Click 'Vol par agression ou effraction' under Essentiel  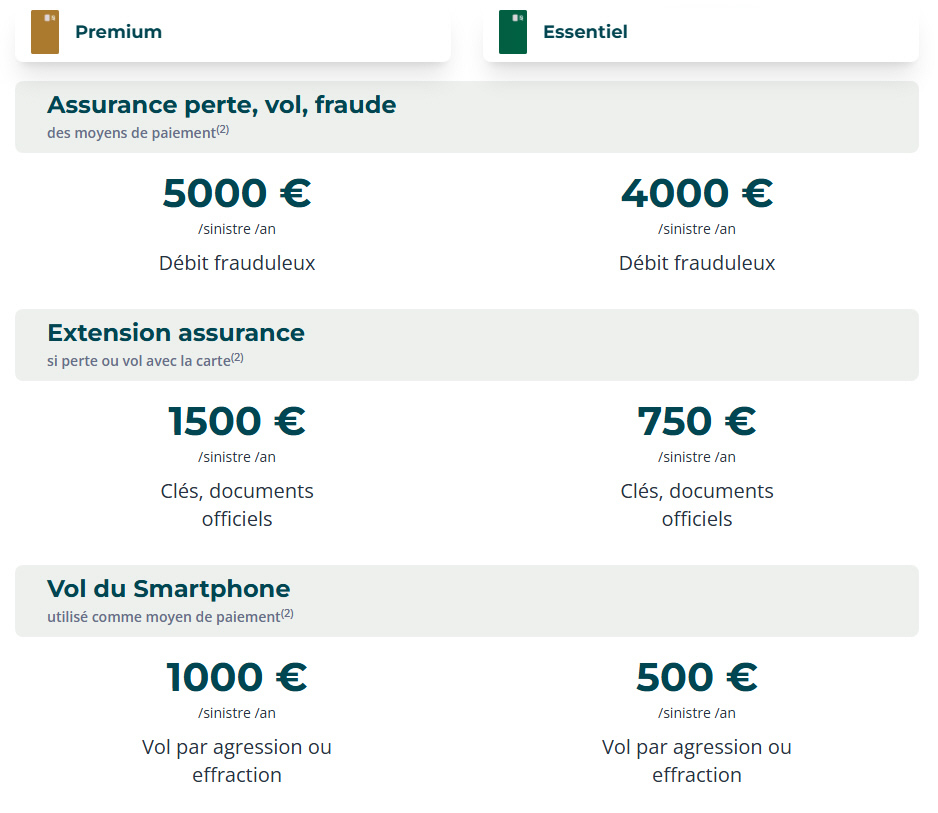click(697, 761)
